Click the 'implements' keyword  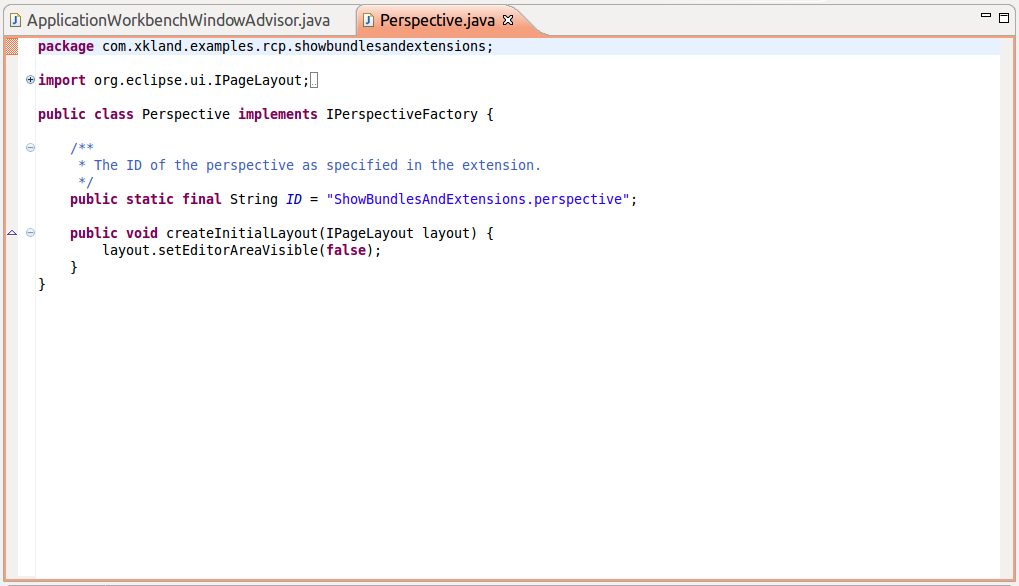coord(277,114)
